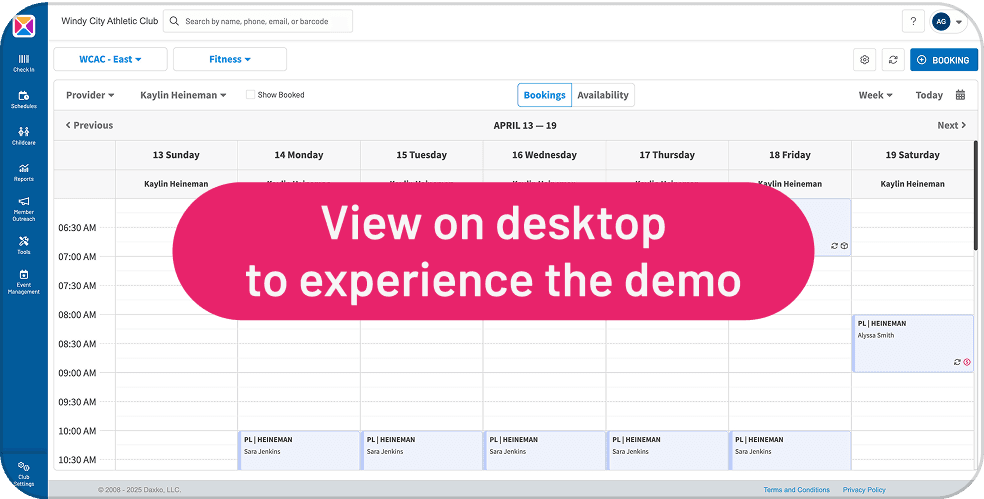
Task: Click the help question mark icon
Action: point(913,21)
